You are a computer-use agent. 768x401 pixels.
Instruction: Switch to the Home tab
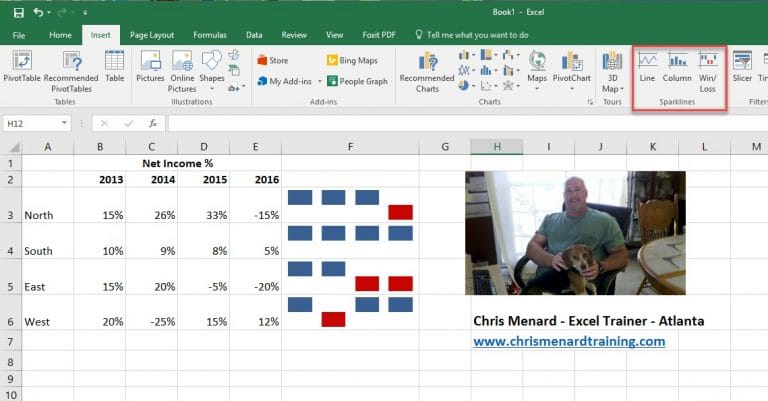[60, 35]
